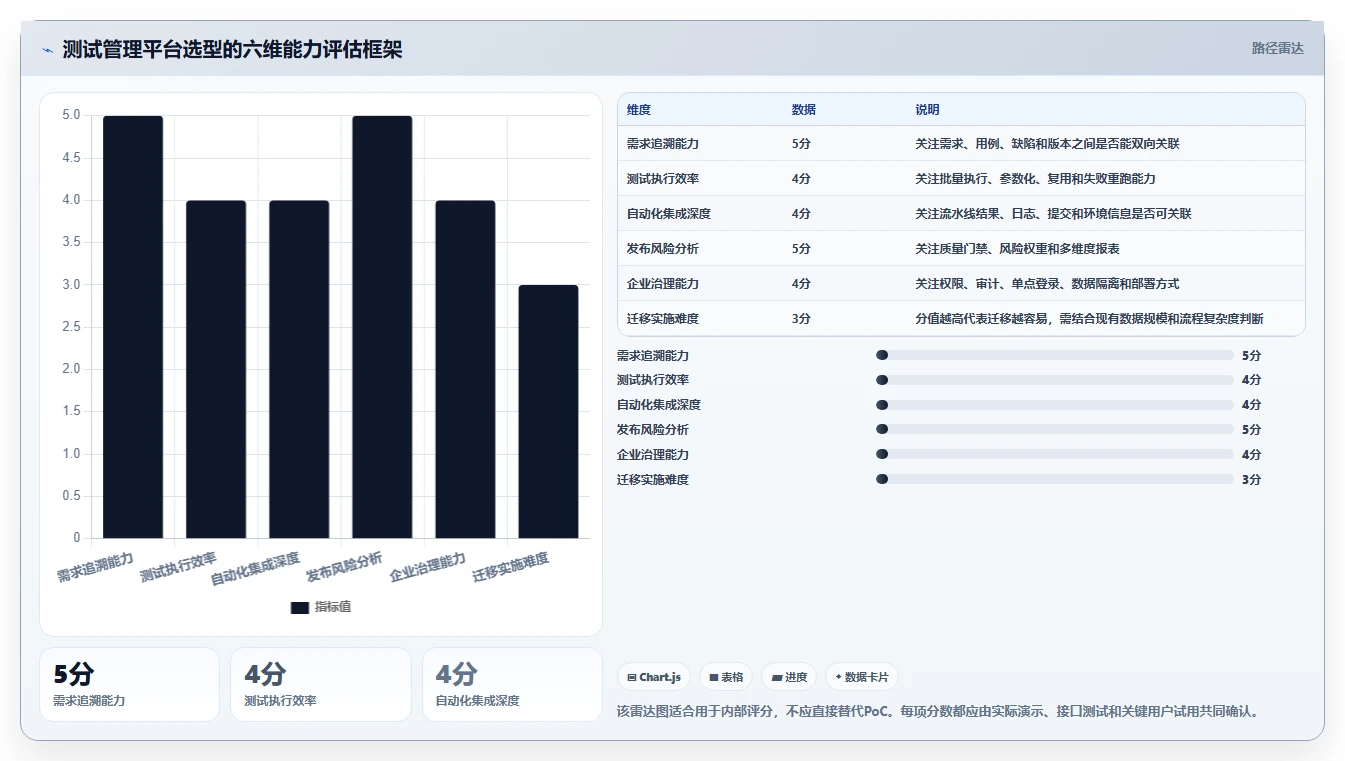Select the 数据卡片 chip
Image resolution: width=1345 pixels, height=761 pixels.
pos(861,677)
